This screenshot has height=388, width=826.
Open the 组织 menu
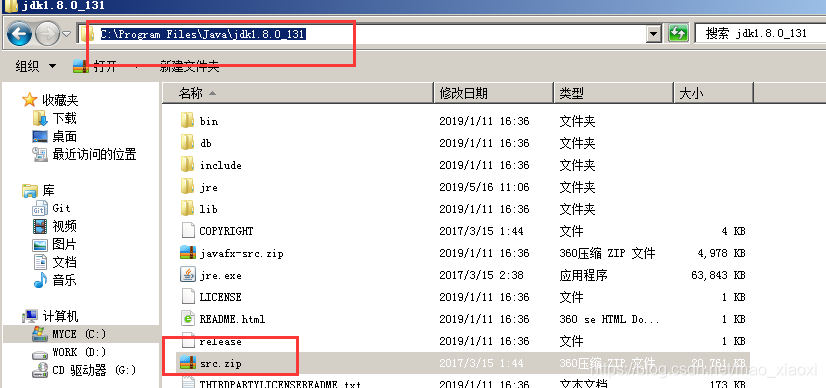pyautogui.click(x=35, y=66)
